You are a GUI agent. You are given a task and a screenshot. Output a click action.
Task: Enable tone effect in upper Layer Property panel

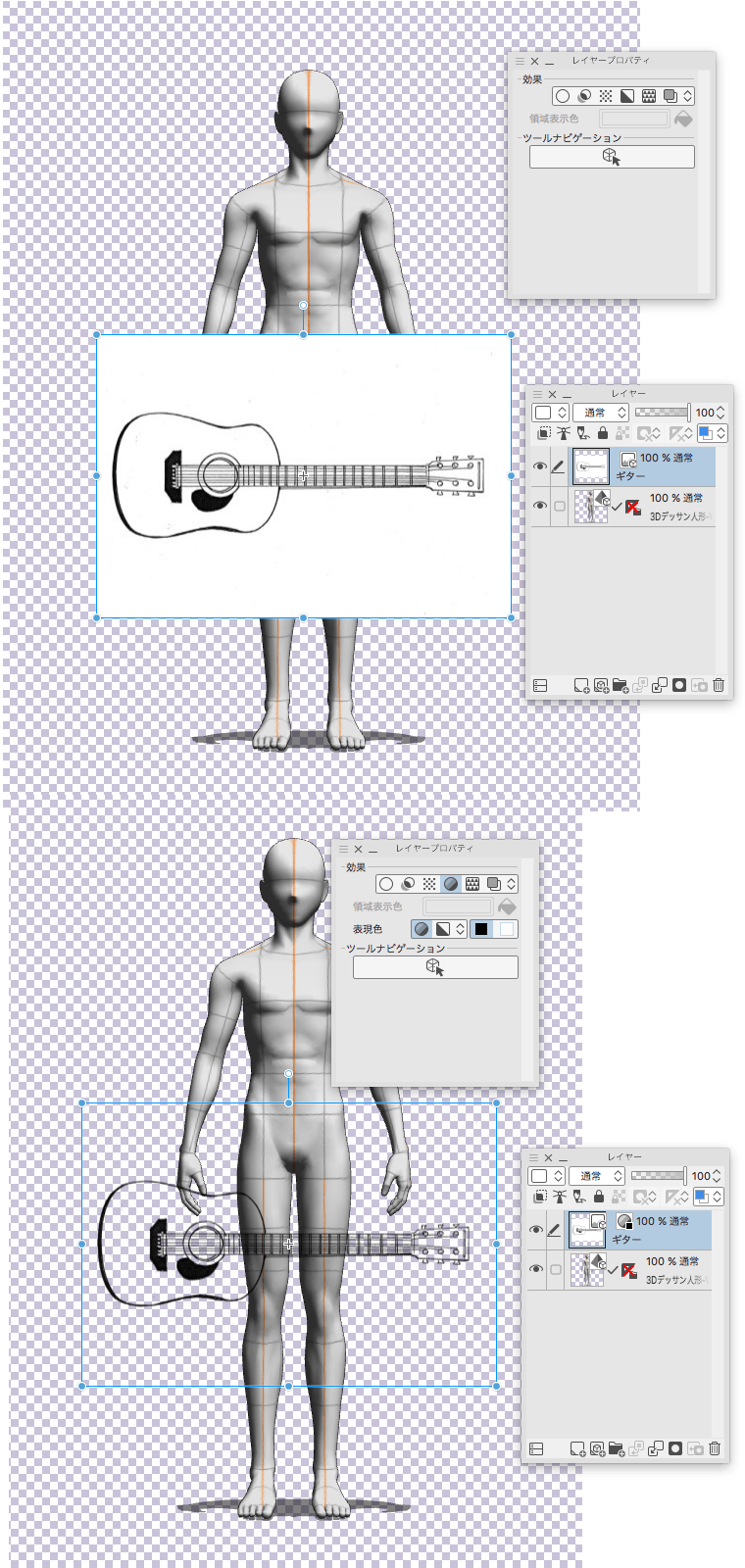606,96
